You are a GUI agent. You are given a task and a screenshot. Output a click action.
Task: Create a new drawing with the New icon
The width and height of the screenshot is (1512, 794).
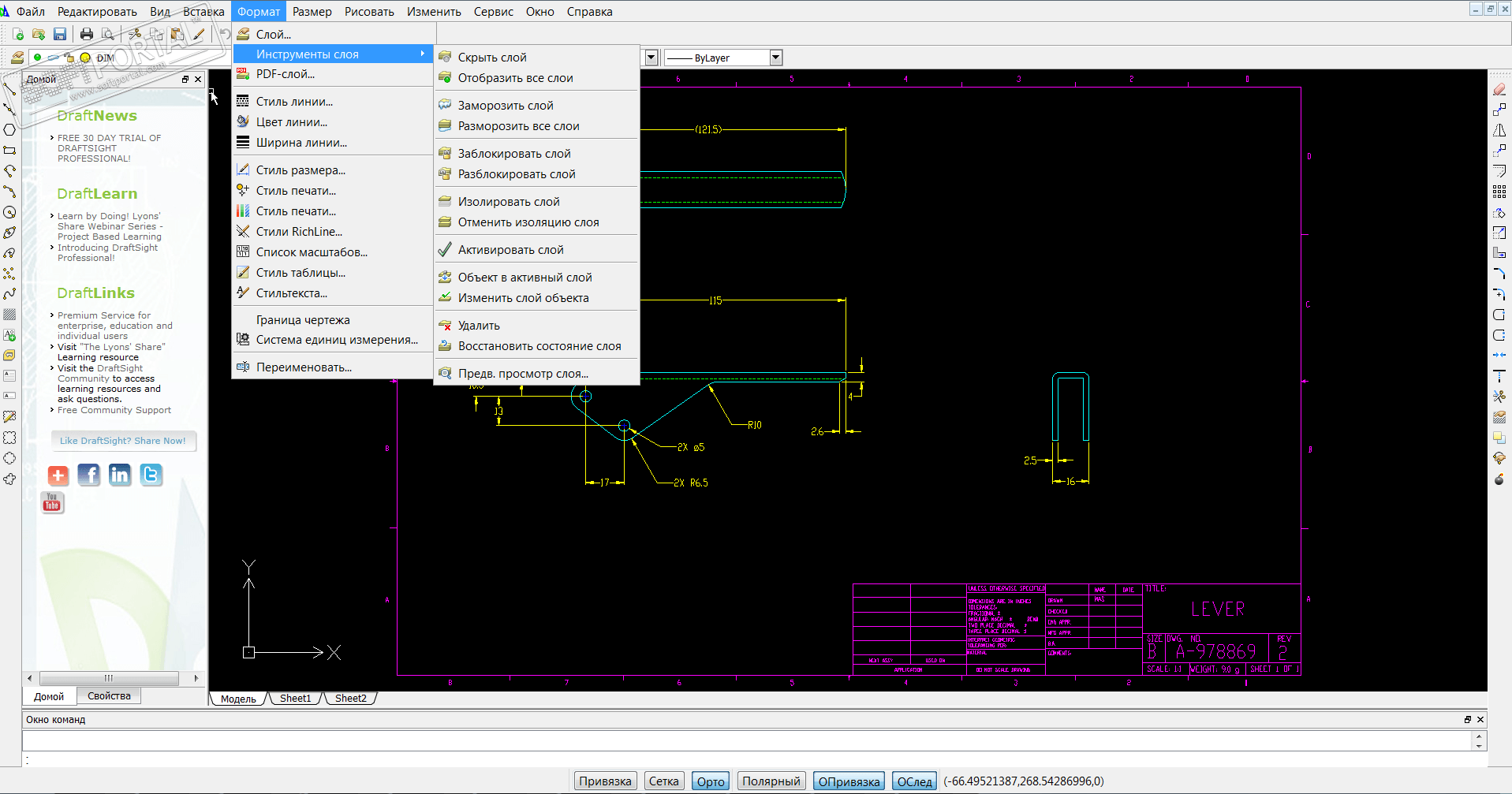(x=18, y=34)
